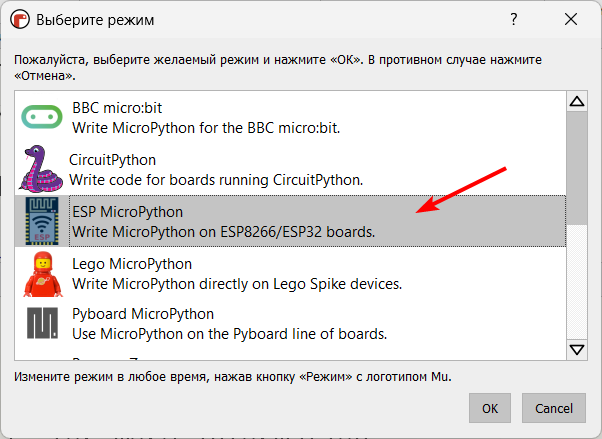Click the Pyboard MicroPython logo icon
This screenshot has height=439, width=602.
point(42,323)
